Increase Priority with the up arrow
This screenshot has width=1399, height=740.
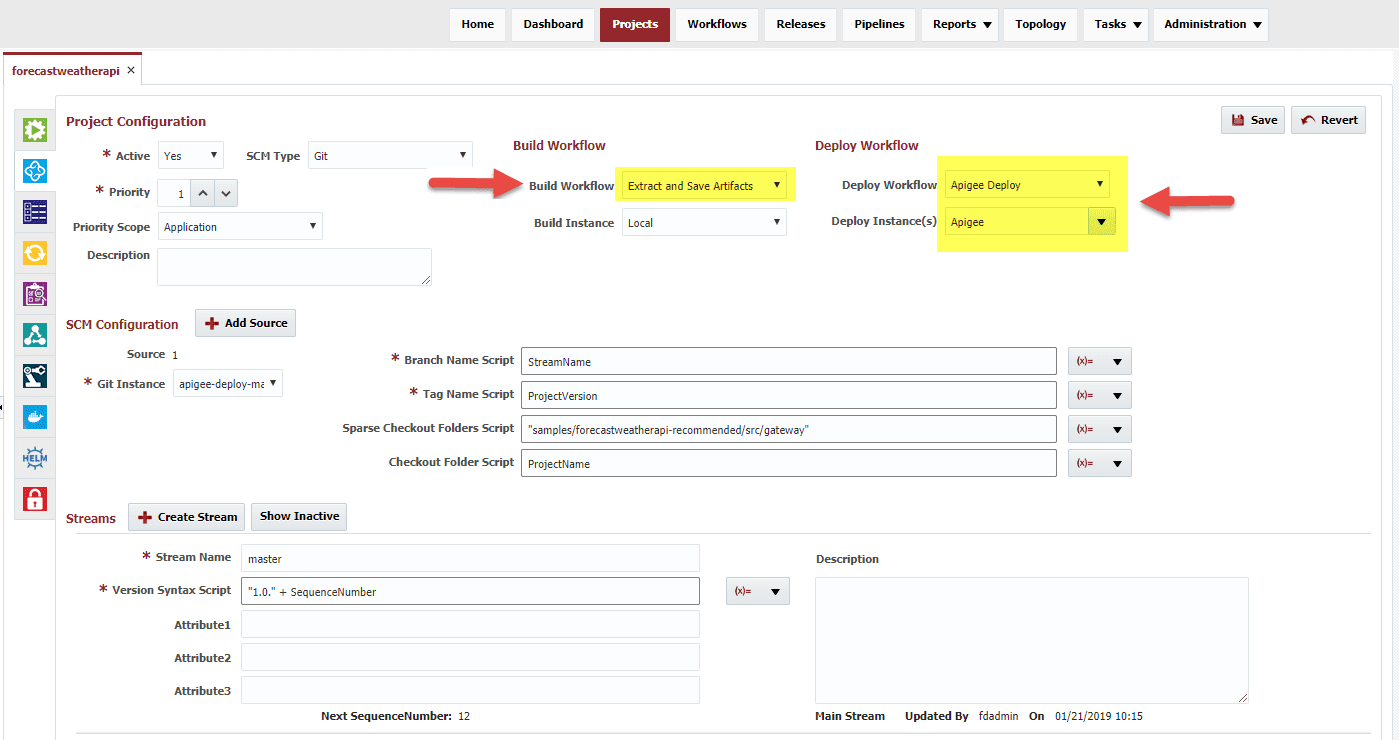202,193
